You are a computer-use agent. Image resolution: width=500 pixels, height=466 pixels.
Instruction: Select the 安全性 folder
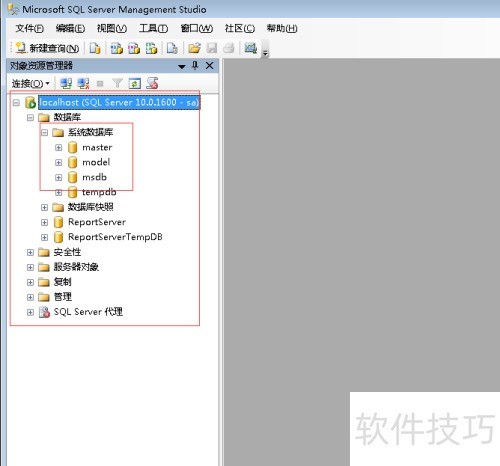[x=67, y=252]
